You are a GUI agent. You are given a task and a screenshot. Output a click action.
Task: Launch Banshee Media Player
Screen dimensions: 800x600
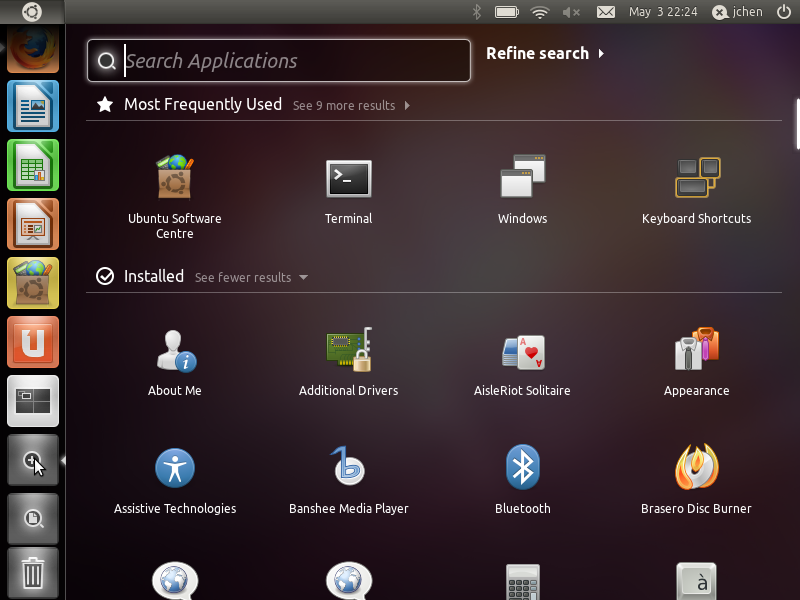tap(348, 468)
